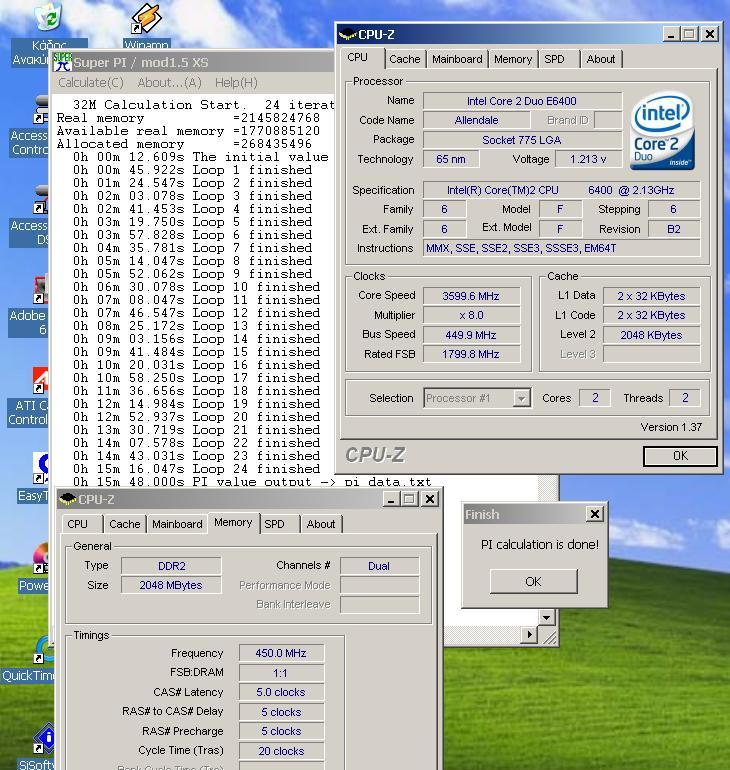Minimize the upper CPU-Z window

pos(671,34)
